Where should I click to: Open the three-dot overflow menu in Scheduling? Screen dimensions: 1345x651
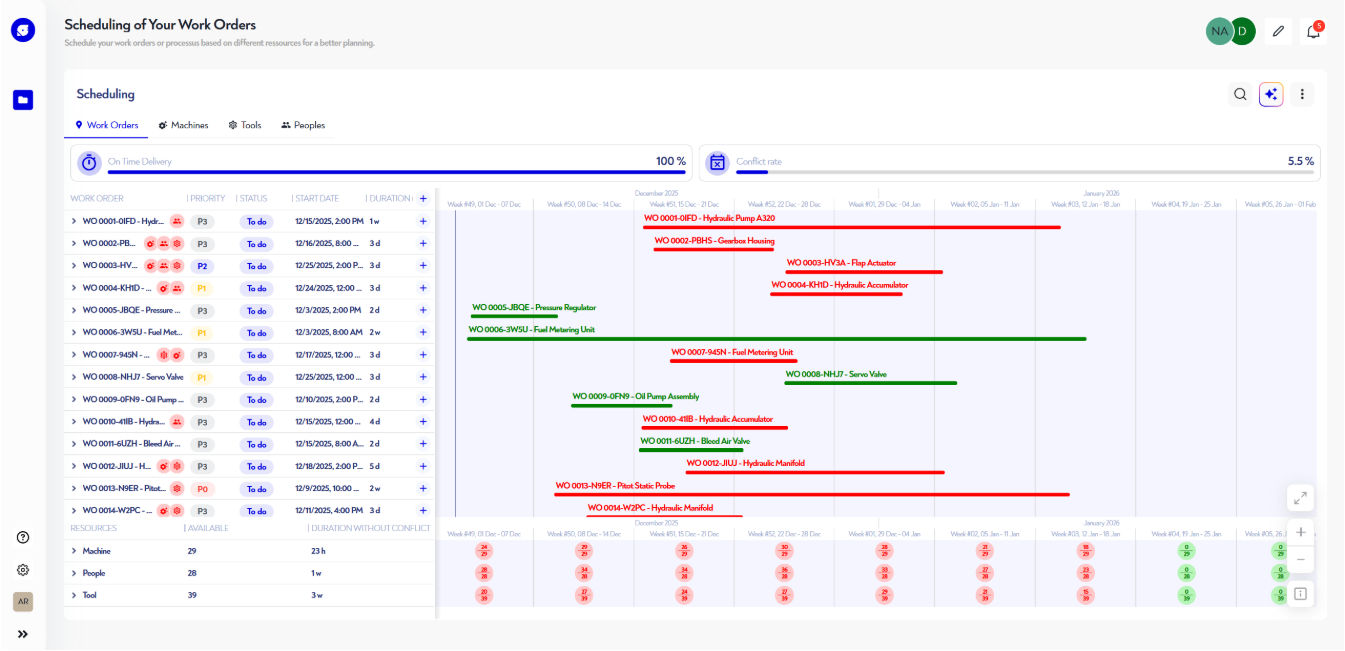1302,93
